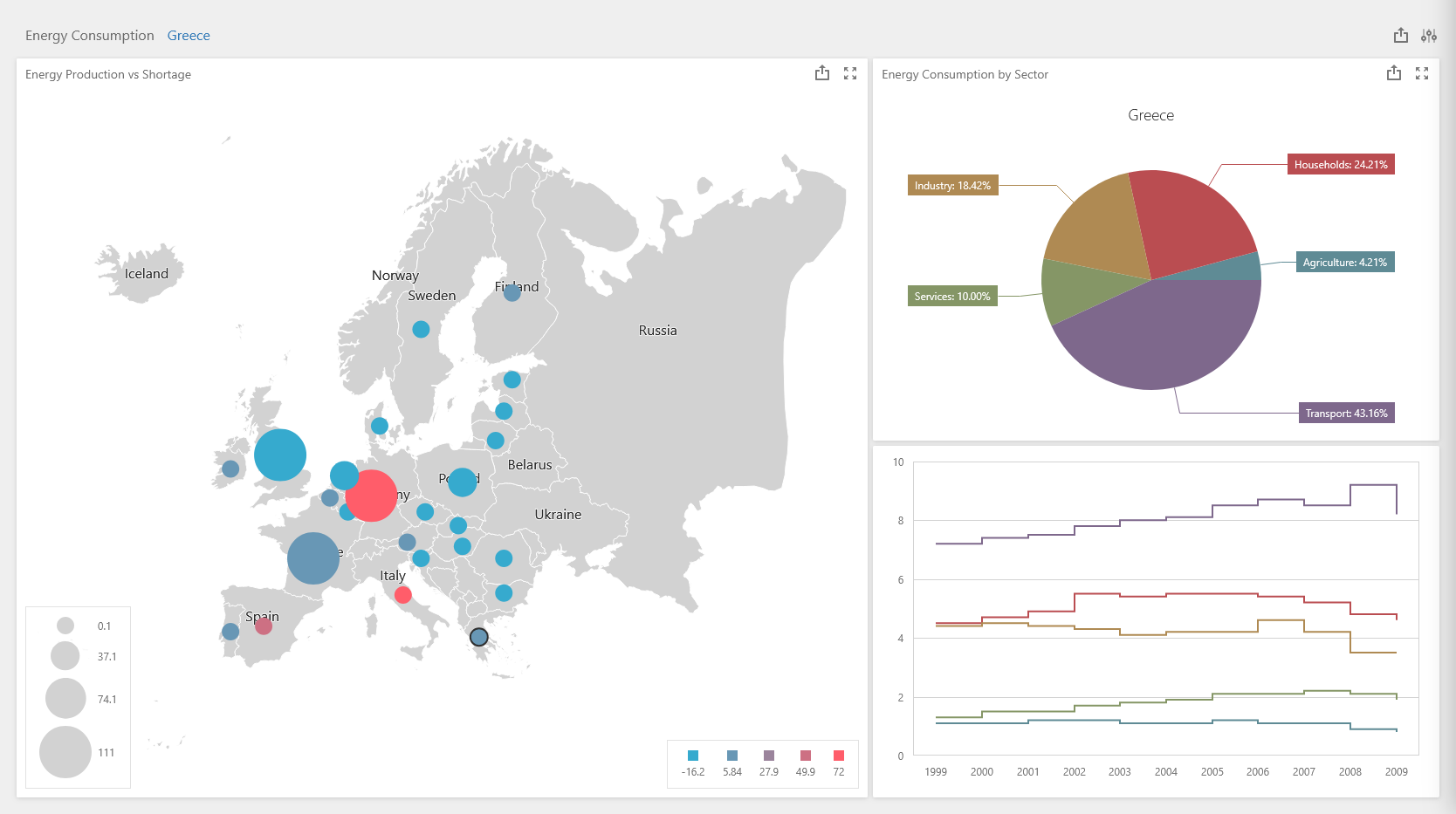Click the dashboard export icon in the title bar

pos(1400,36)
